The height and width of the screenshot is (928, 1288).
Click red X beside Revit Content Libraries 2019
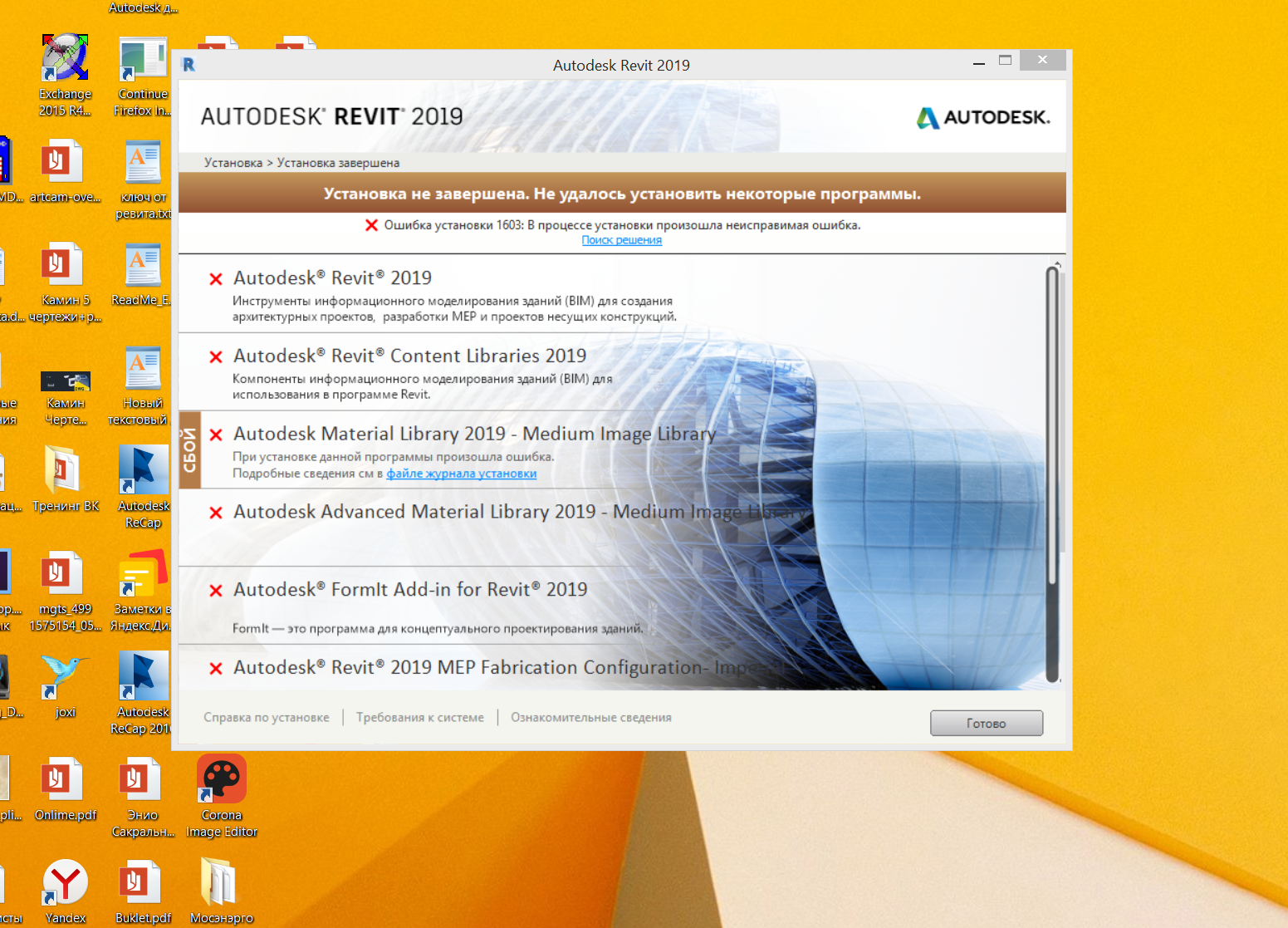[216, 357]
